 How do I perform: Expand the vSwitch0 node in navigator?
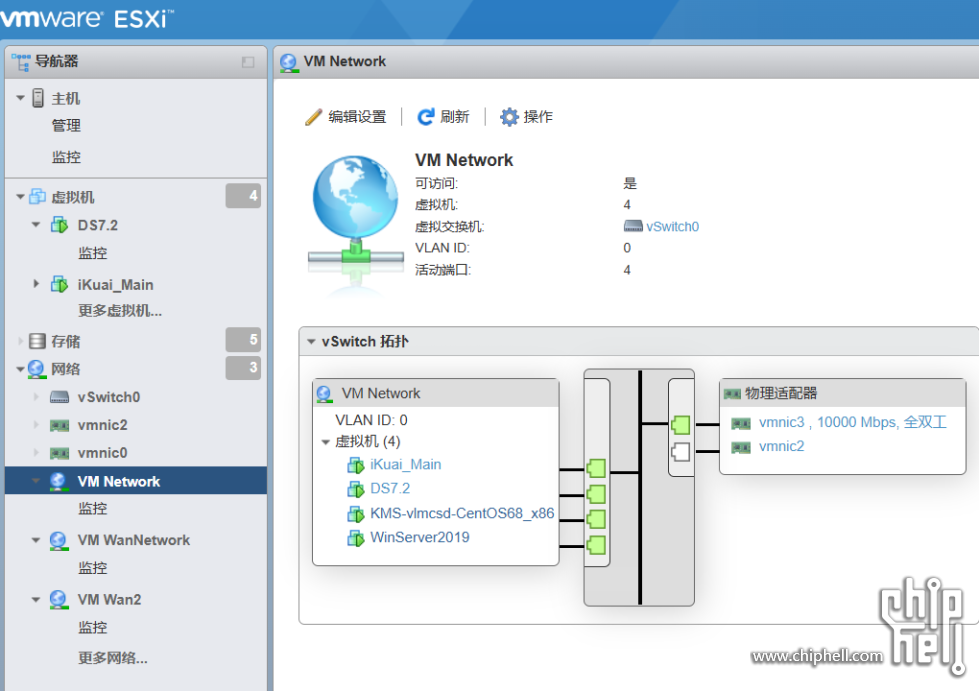tap(36, 397)
